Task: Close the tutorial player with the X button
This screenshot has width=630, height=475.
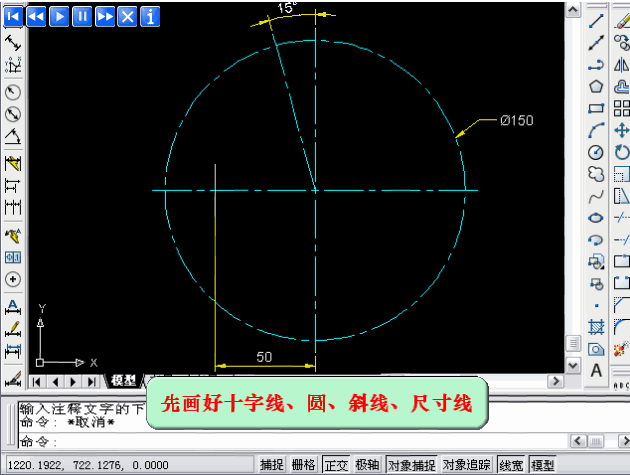Action: point(127,17)
